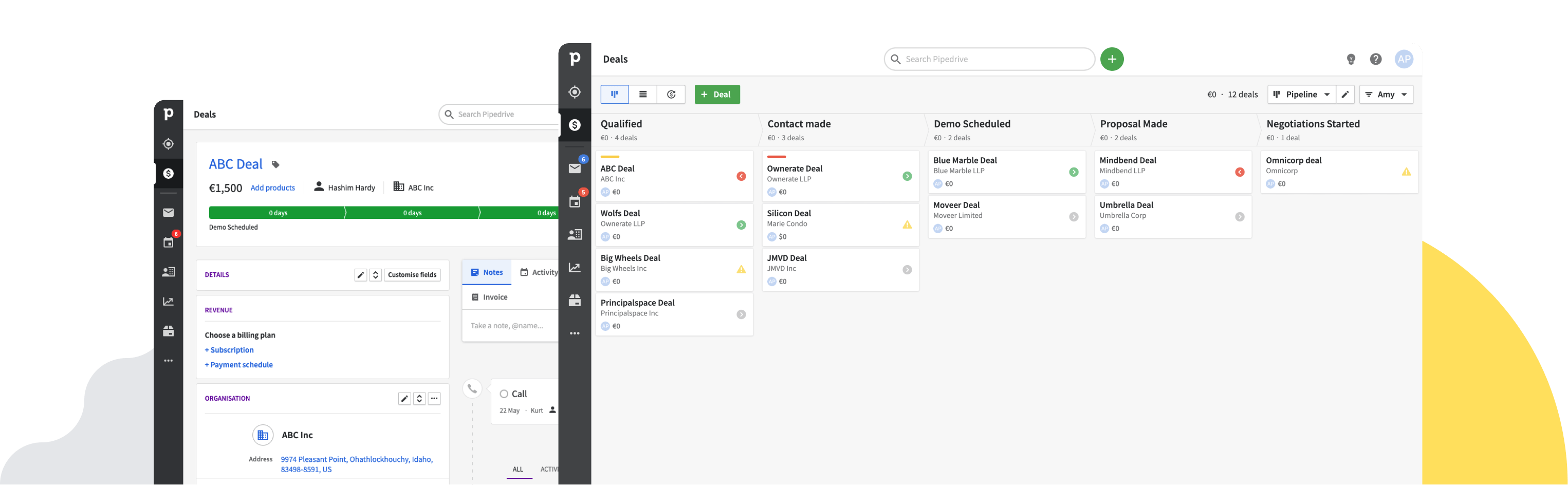1568x485 pixels.
Task: Open the Insights chart icon in sidebar
Action: coord(575,267)
